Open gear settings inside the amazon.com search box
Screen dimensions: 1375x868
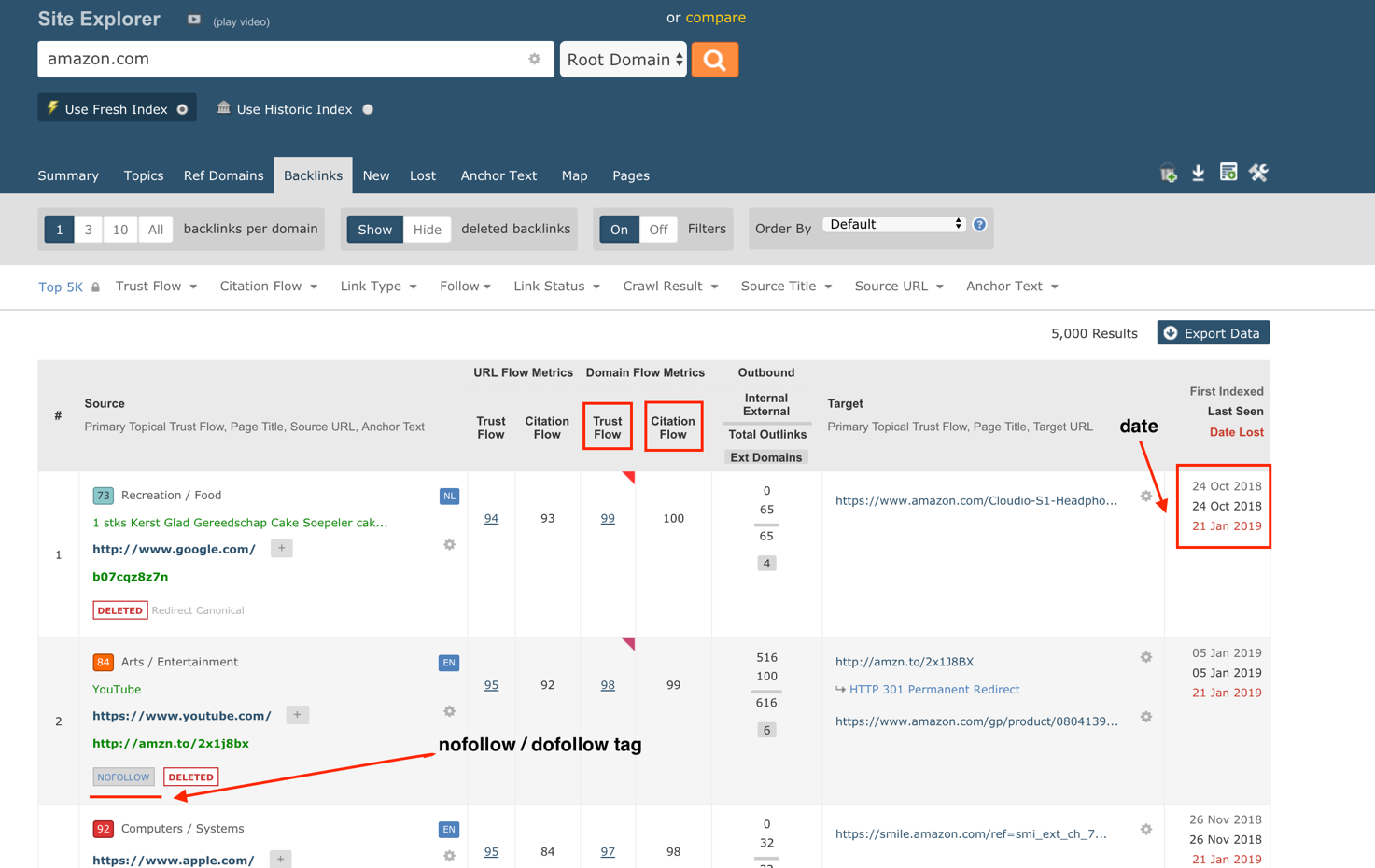click(535, 59)
